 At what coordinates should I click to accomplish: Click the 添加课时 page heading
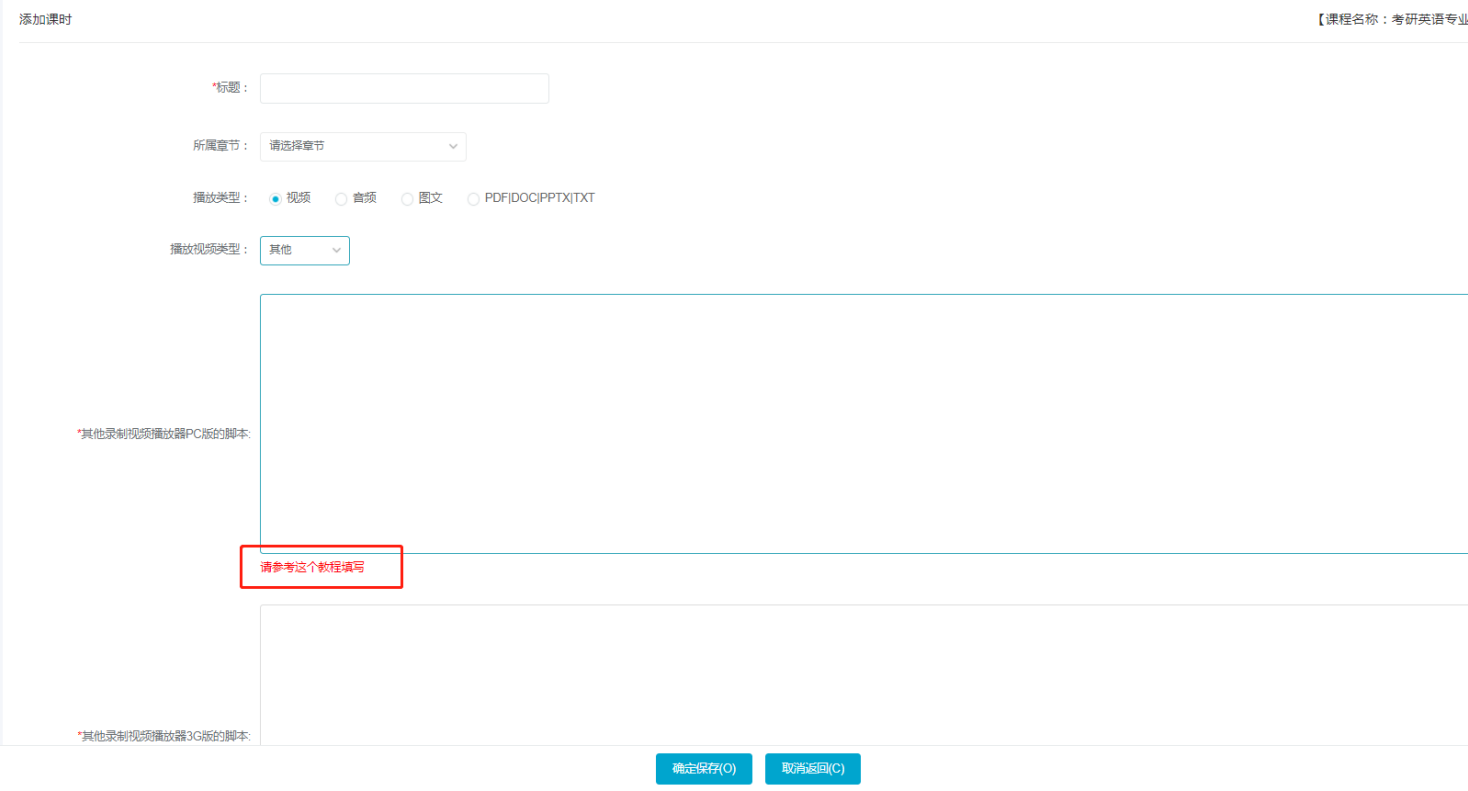coord(45,19)
